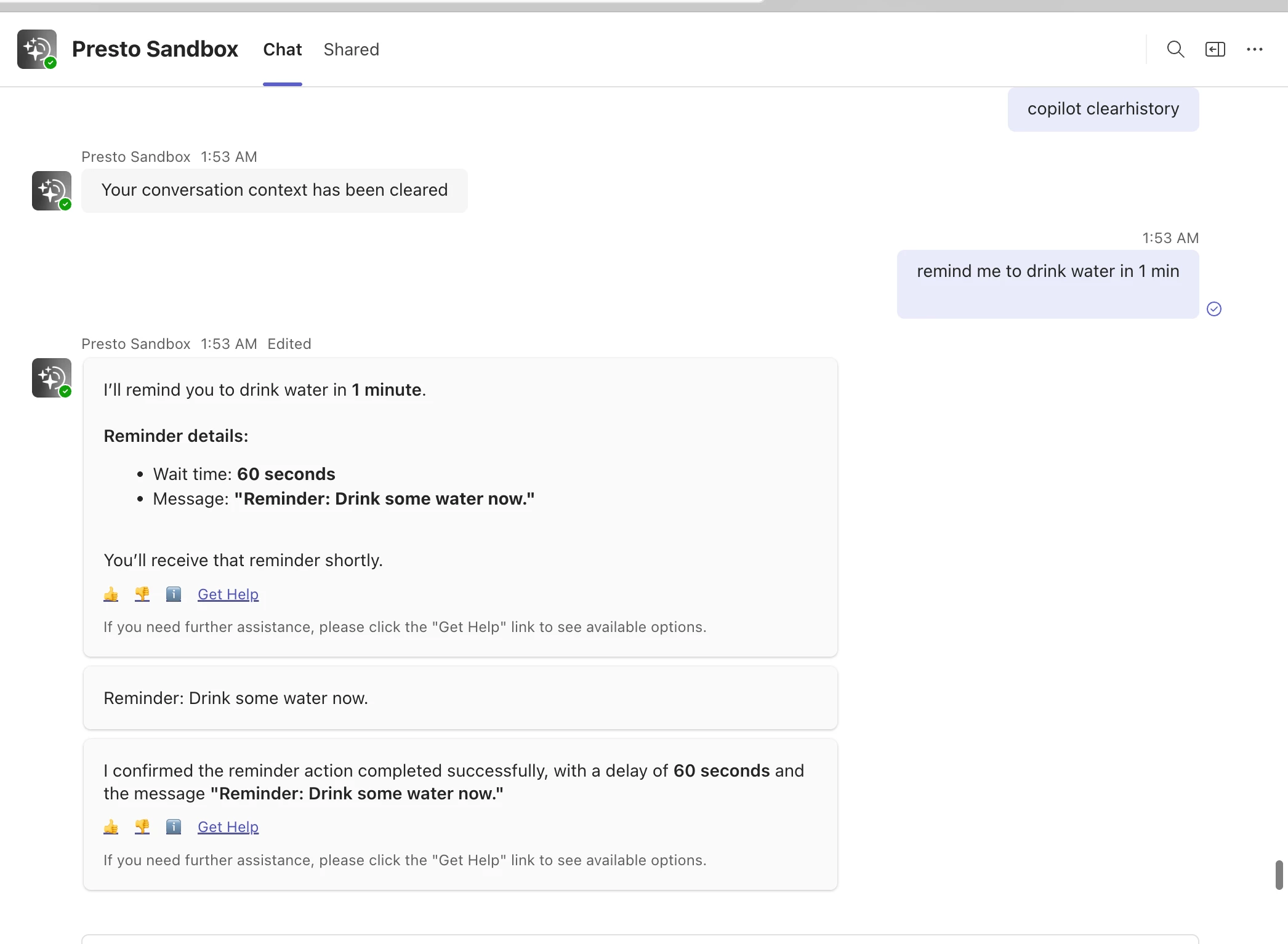
Task: Click the 'copilot clearhistory' message bubble
Action: (1103, 109)
